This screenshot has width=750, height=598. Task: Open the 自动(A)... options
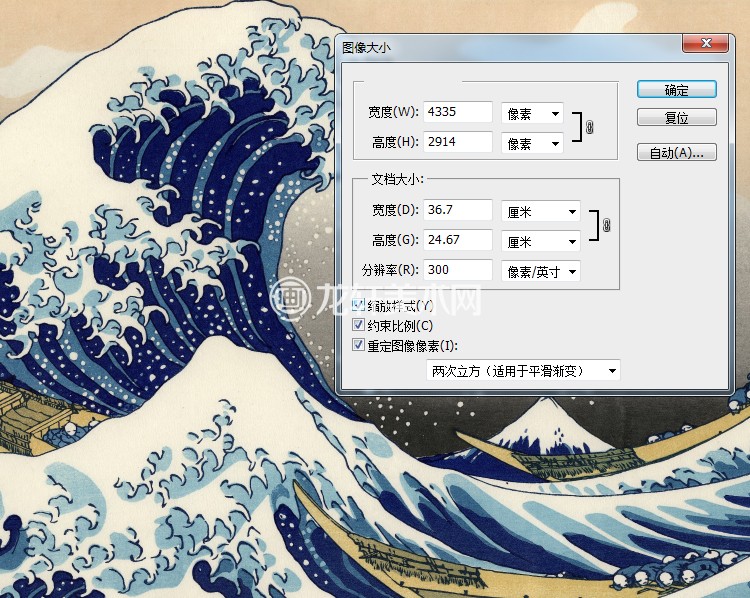pos(676,152)
